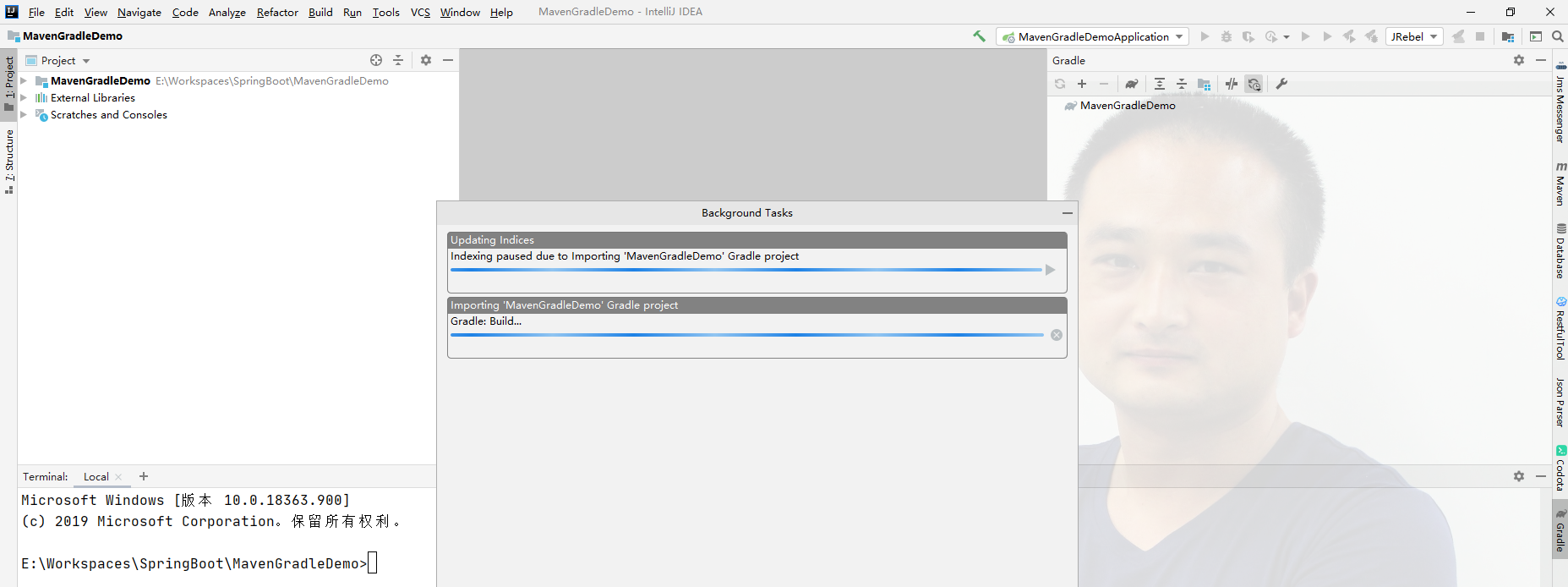Screen dimensions: 1568x587
Task: Click the locate/select opened file target icon
Action: click(x=376, y=60)
